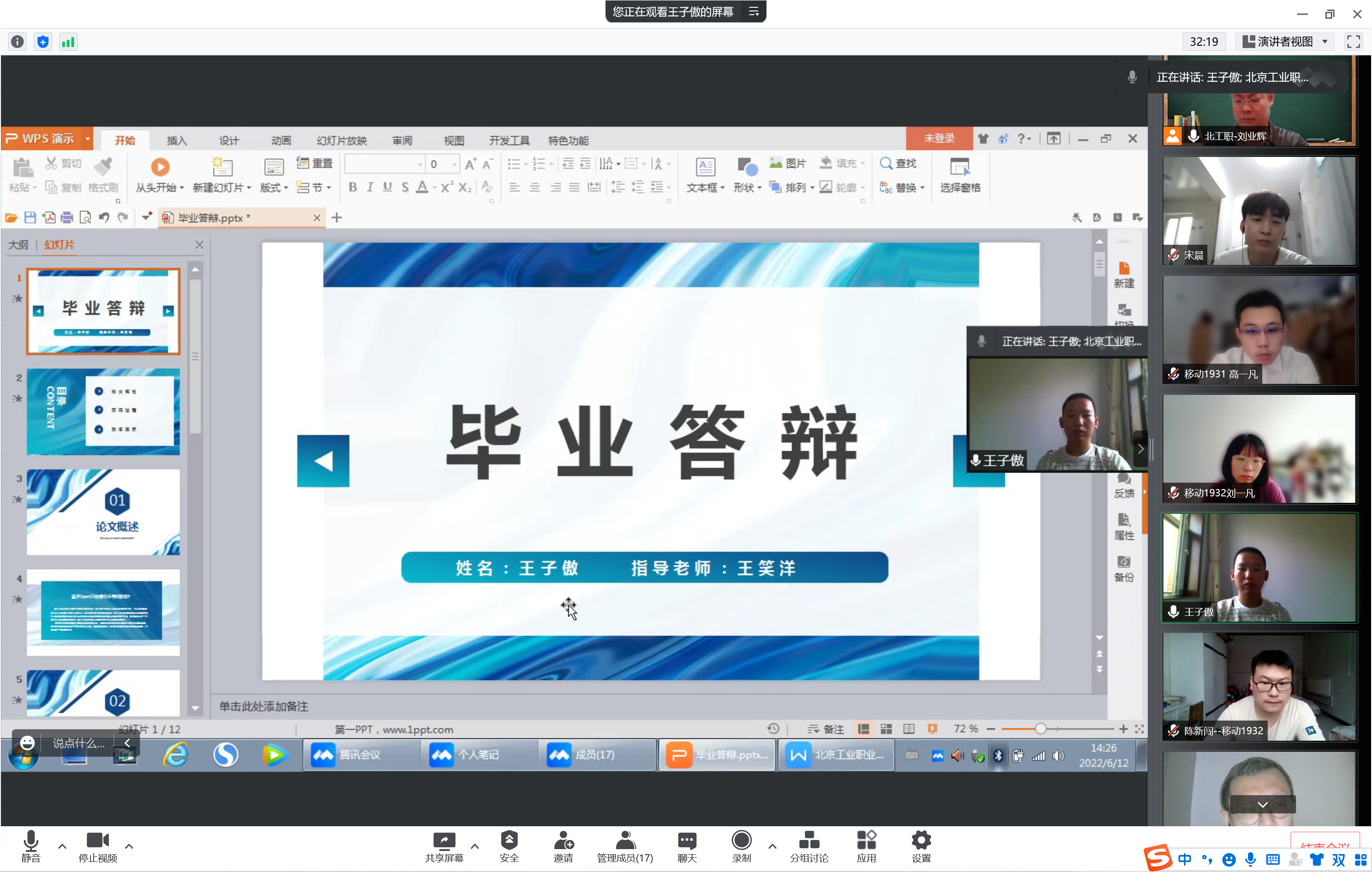Toggle 静音 microphone mute
The height and width of the screenshot is (872, 1372).
tap(31, 846)
